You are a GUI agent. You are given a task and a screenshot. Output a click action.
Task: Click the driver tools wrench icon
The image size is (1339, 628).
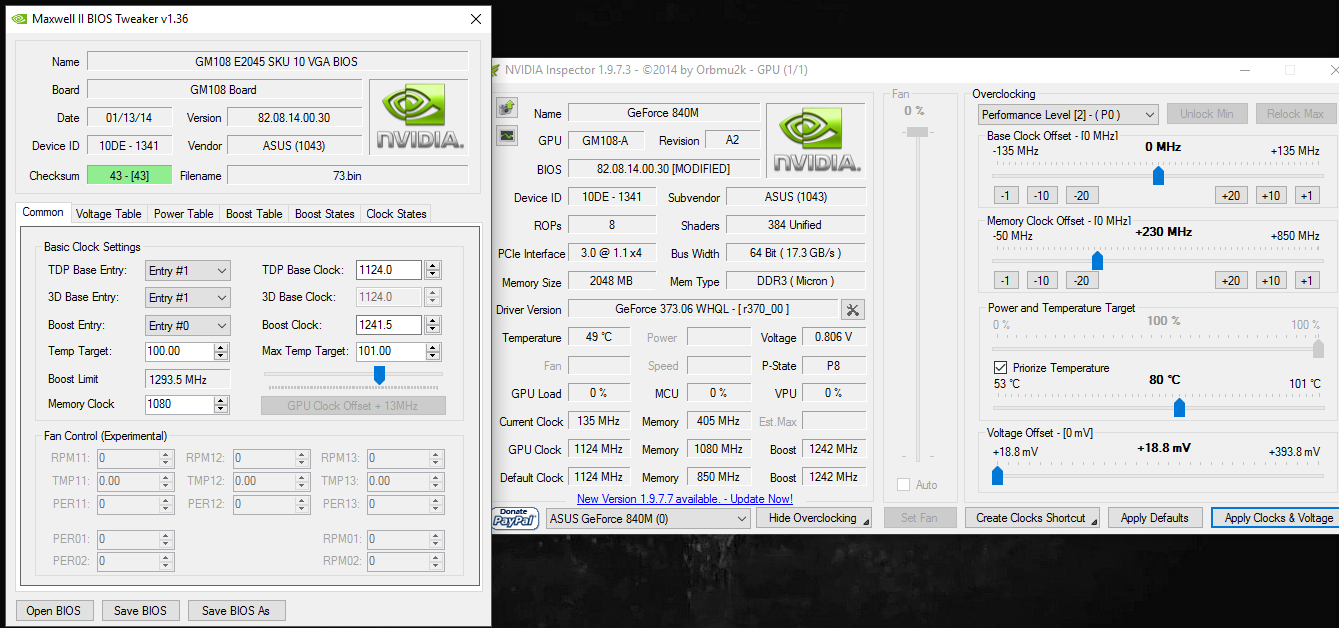(853, 309)
